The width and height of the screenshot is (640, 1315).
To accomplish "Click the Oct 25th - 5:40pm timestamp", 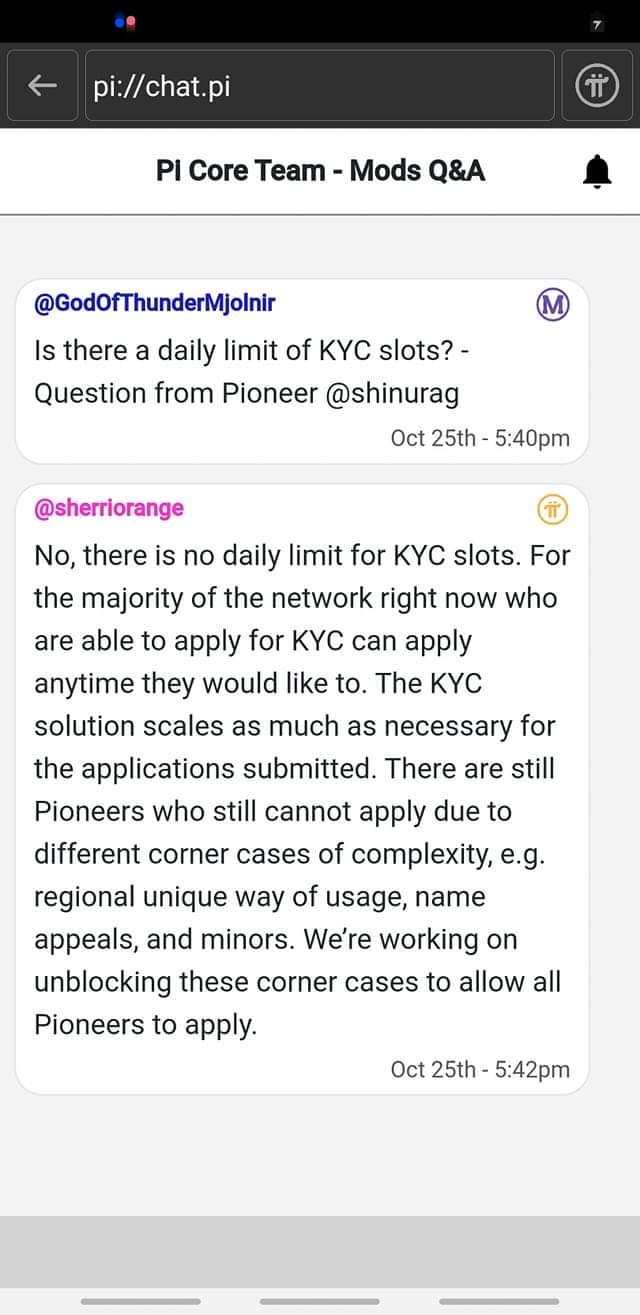I will coord(480,438).
